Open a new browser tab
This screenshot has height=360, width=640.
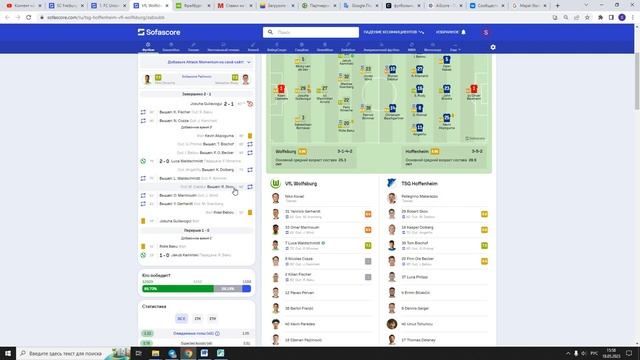(x=558, y=5)
